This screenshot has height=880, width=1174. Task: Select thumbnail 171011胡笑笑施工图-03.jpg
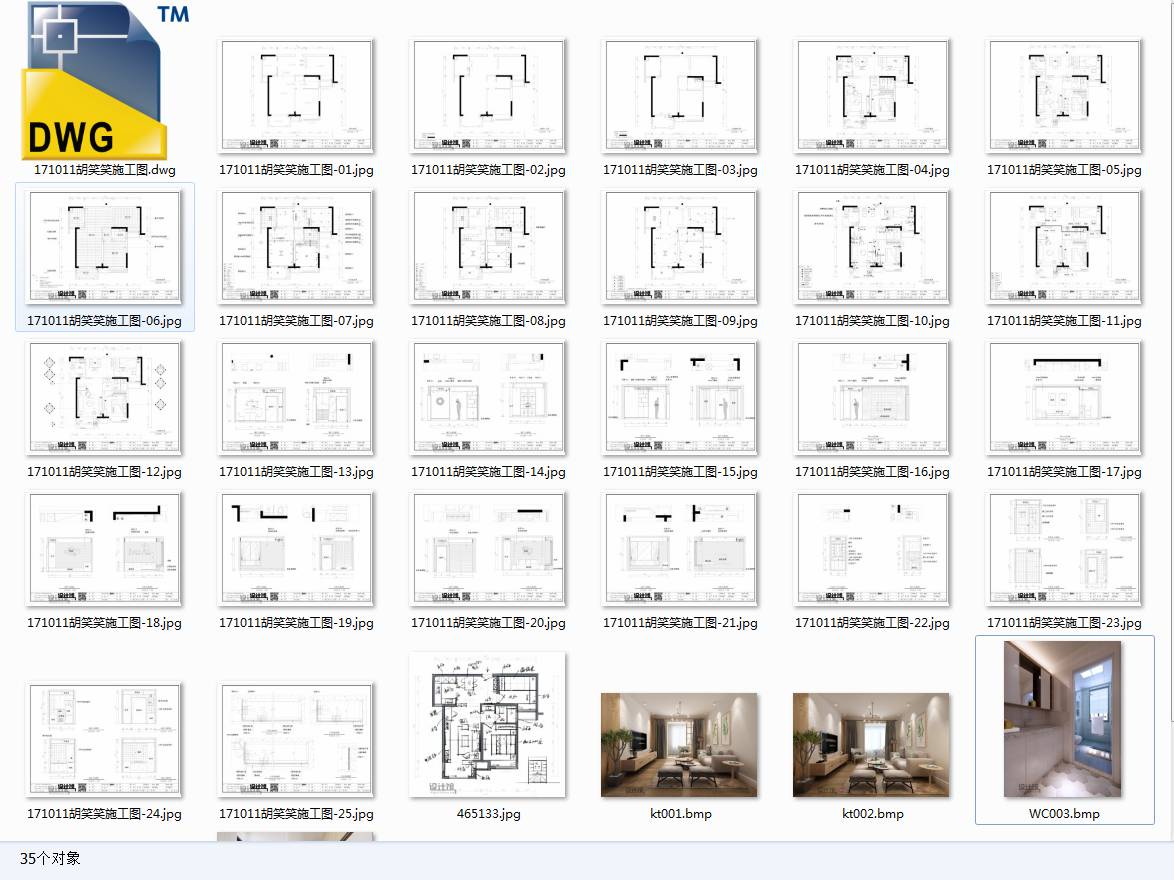680,97
